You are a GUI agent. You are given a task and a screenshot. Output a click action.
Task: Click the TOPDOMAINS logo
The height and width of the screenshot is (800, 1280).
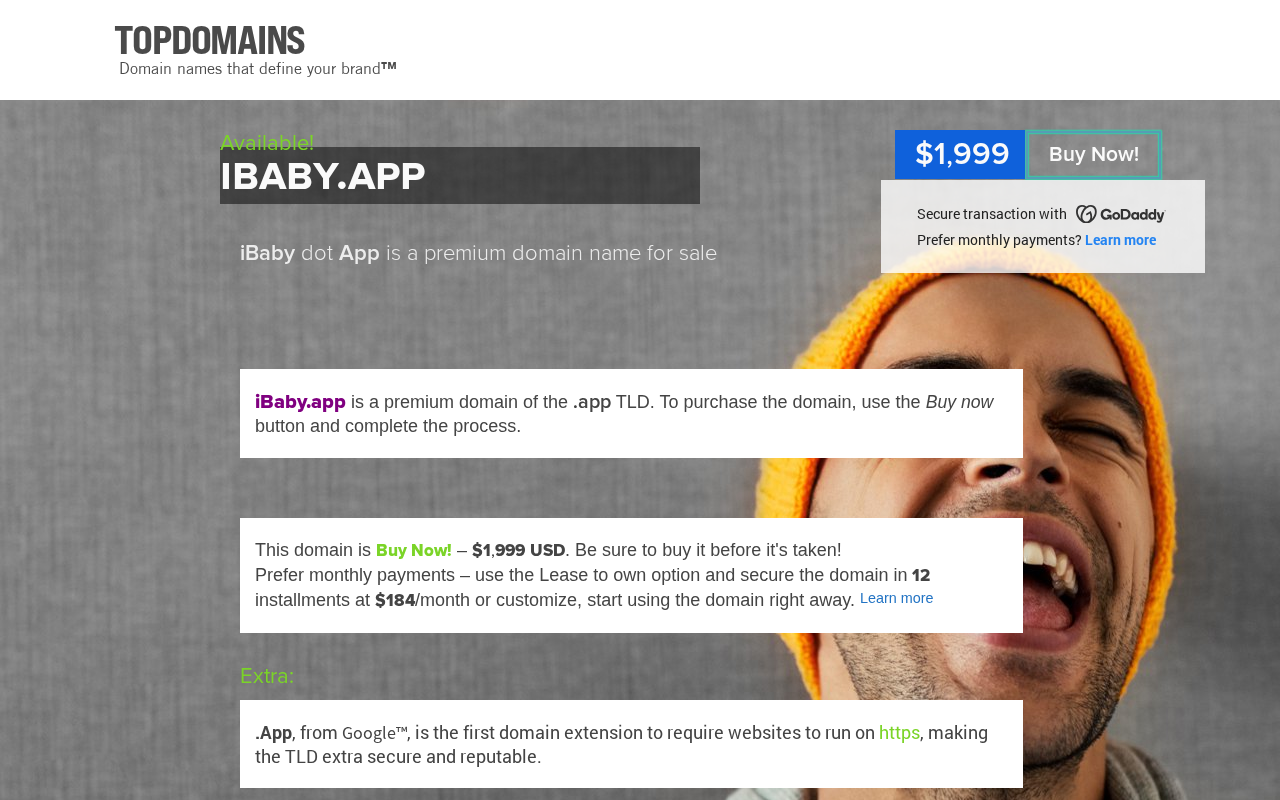[210, 41]
